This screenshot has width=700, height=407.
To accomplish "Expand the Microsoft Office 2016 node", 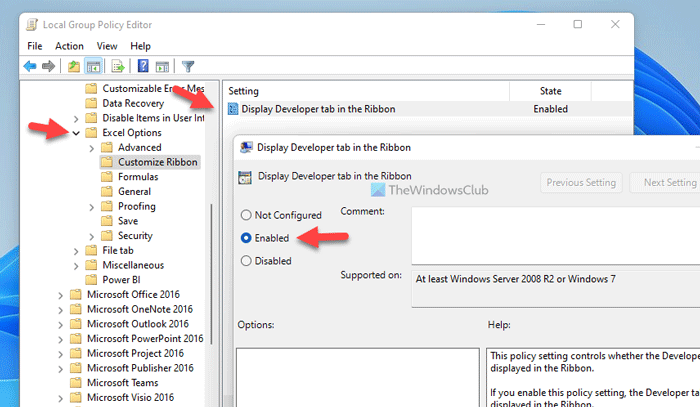I will click(x=60, y=295).
